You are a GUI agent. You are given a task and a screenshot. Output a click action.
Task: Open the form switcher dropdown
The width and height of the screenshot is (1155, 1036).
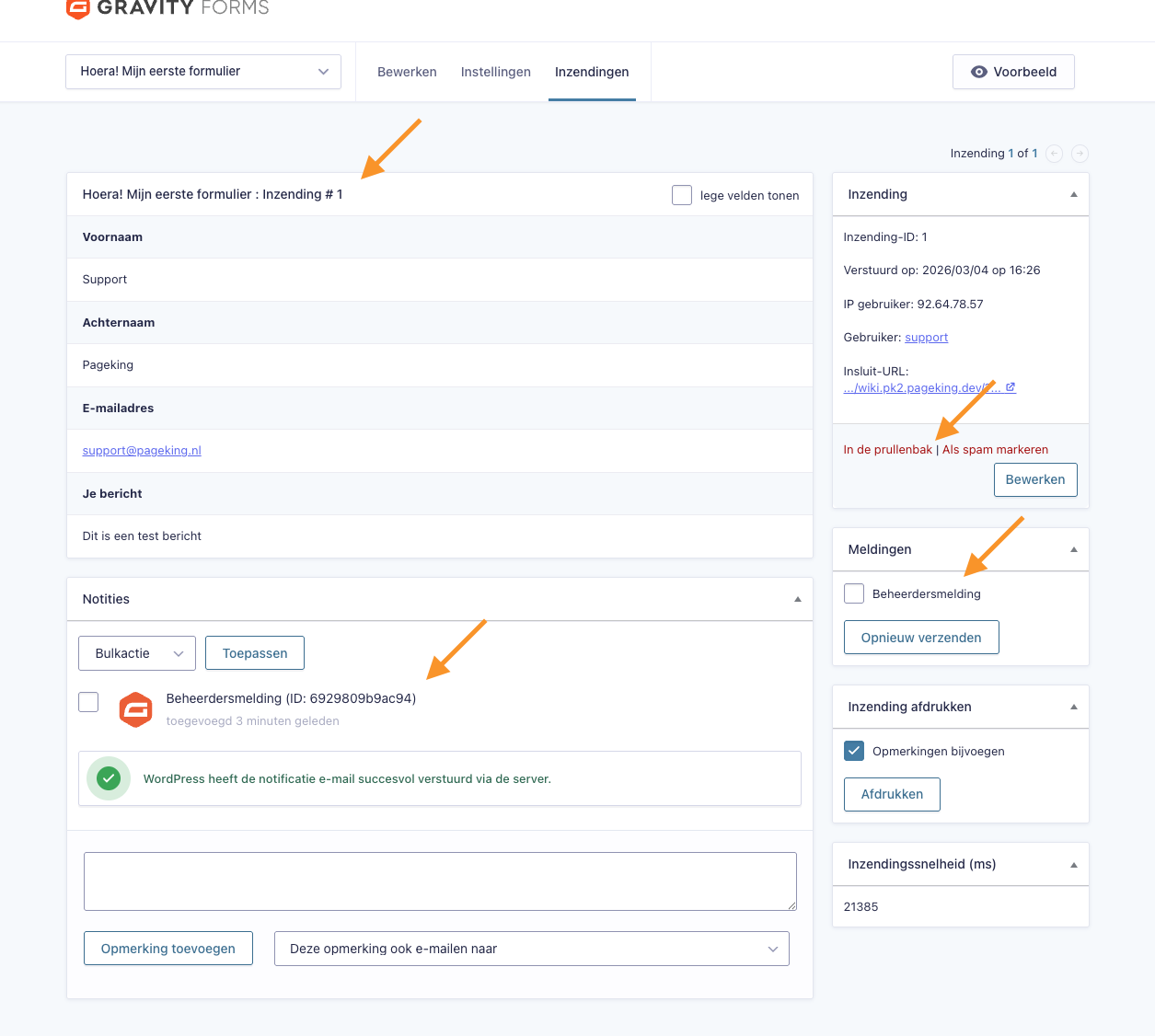[203, 72]
